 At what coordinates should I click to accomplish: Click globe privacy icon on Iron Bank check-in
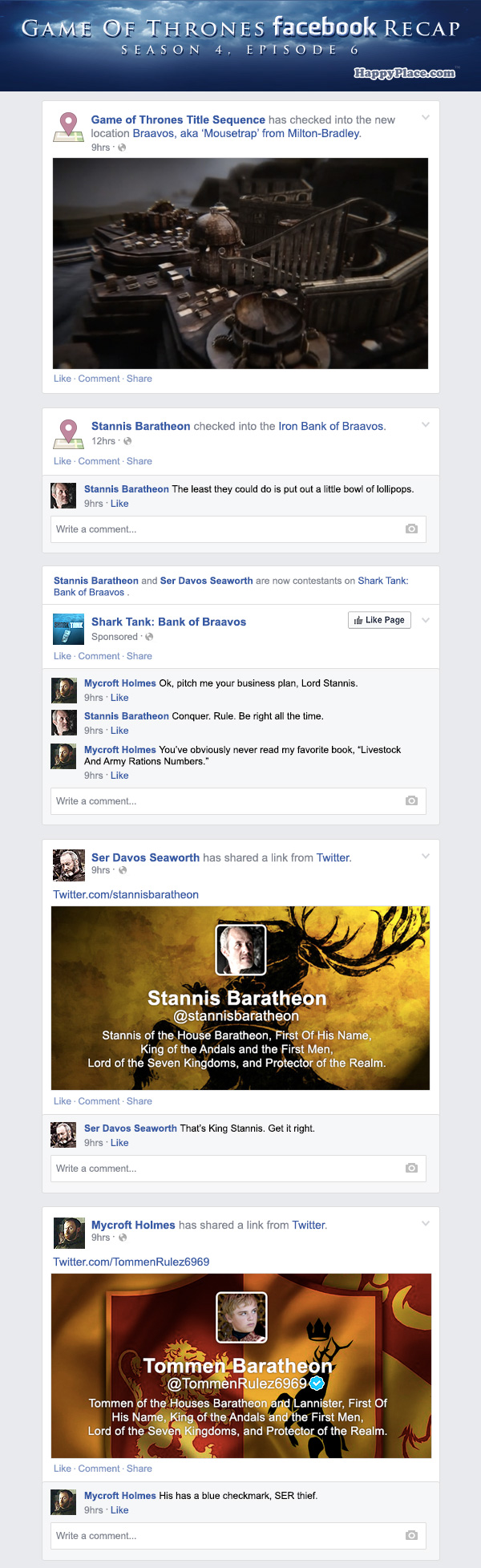pos(127,441)
